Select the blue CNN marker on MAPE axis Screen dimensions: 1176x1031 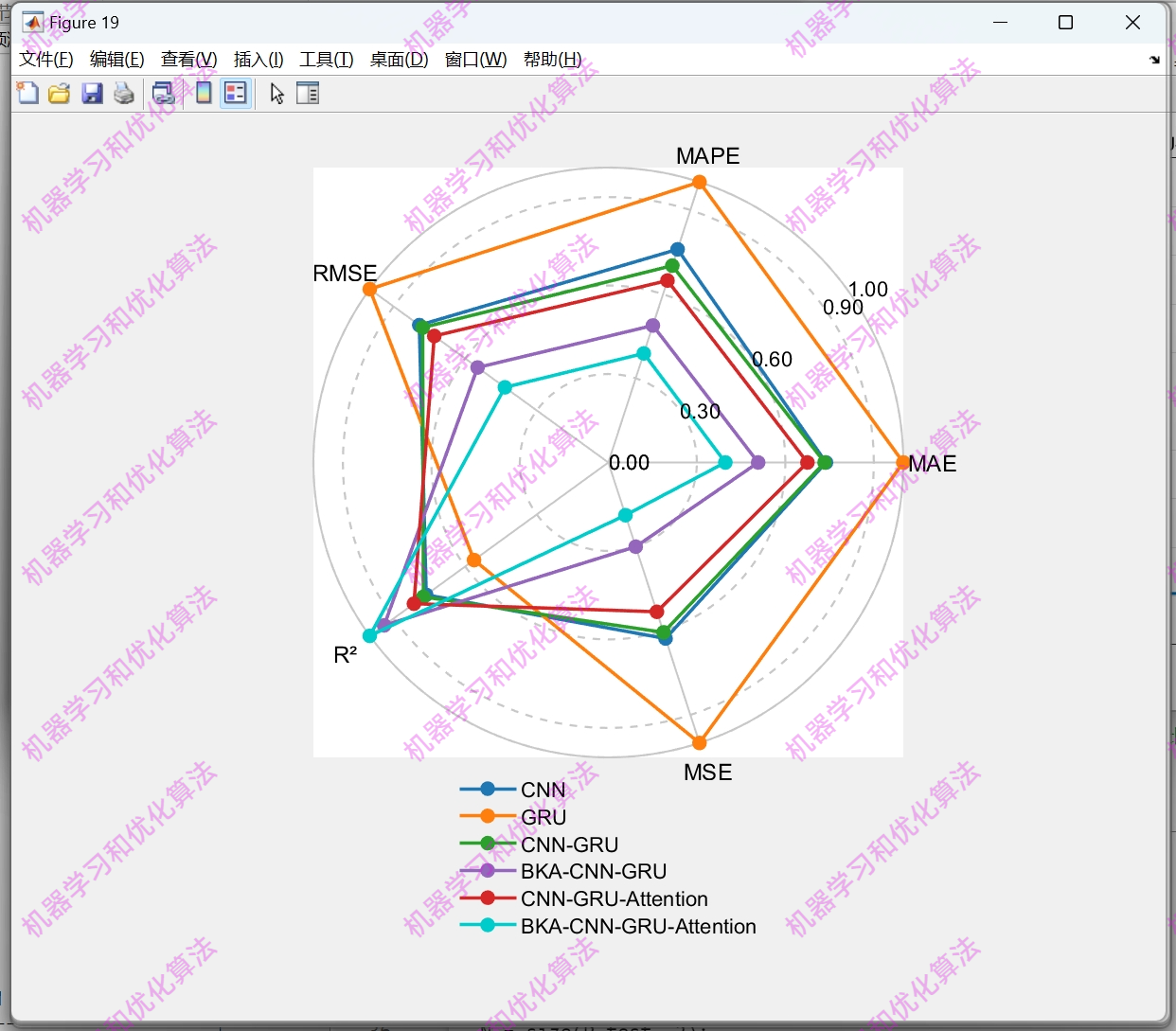pos(678,250)
